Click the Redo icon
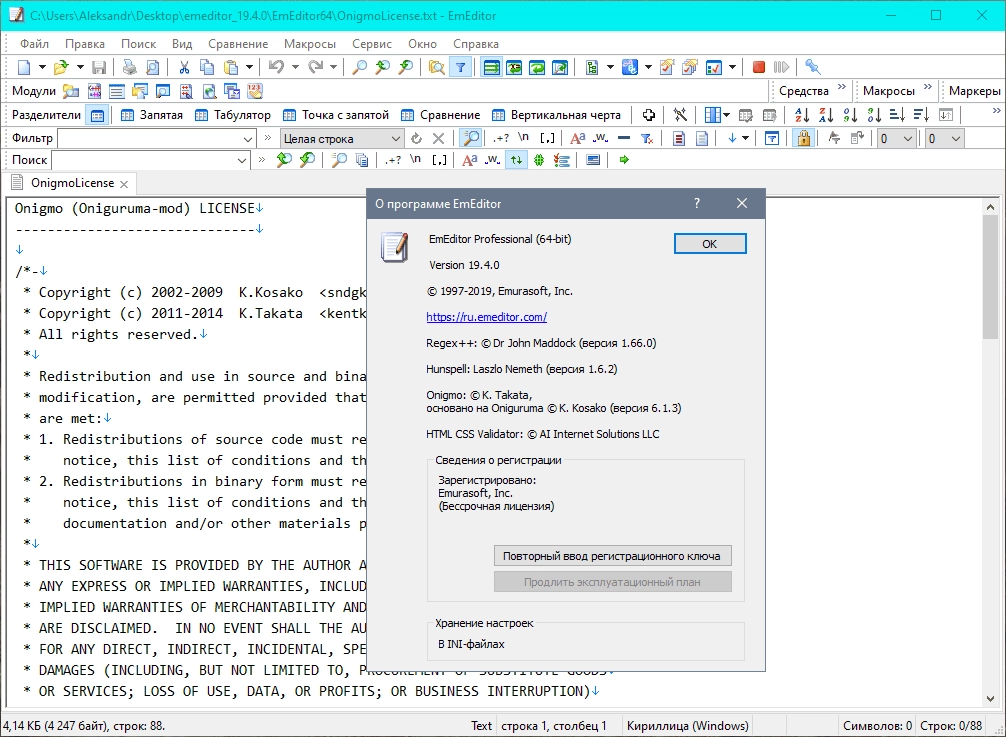The width and height of the screenshot is (1006, 737). (x=315, y=67)
